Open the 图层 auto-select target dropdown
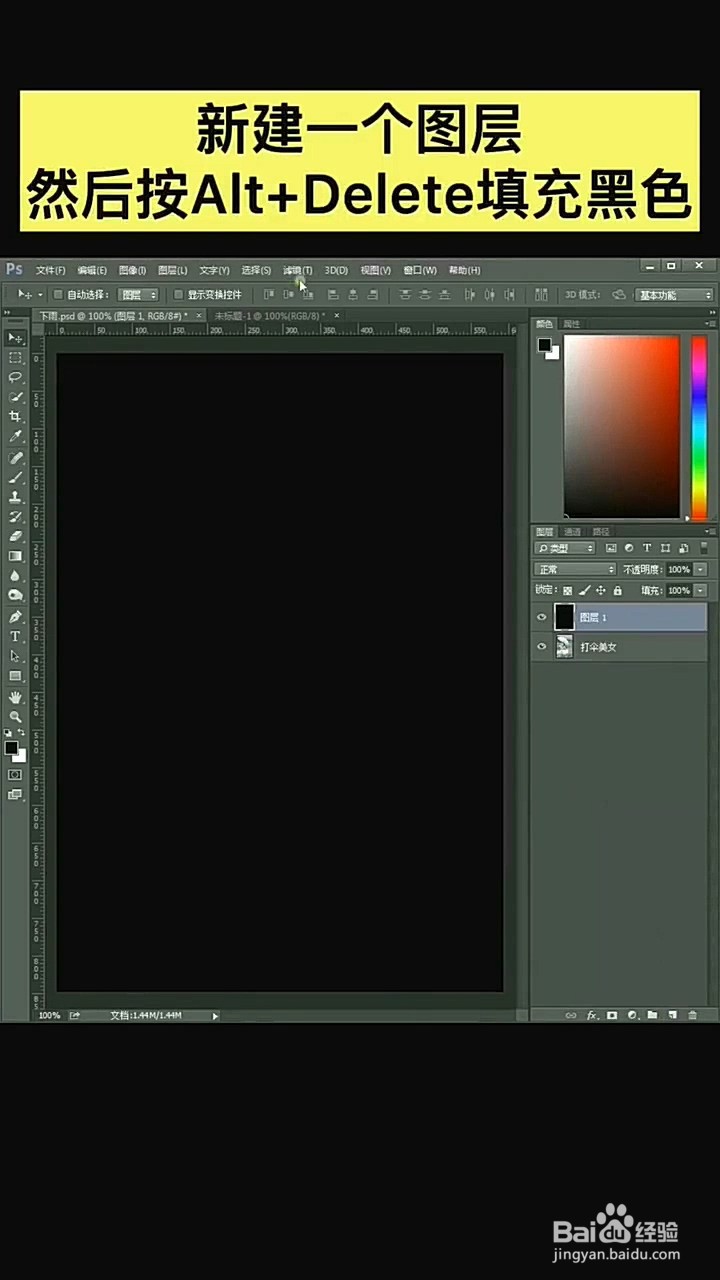Viewport: 720px width, 1280px height. coord(138,295)
